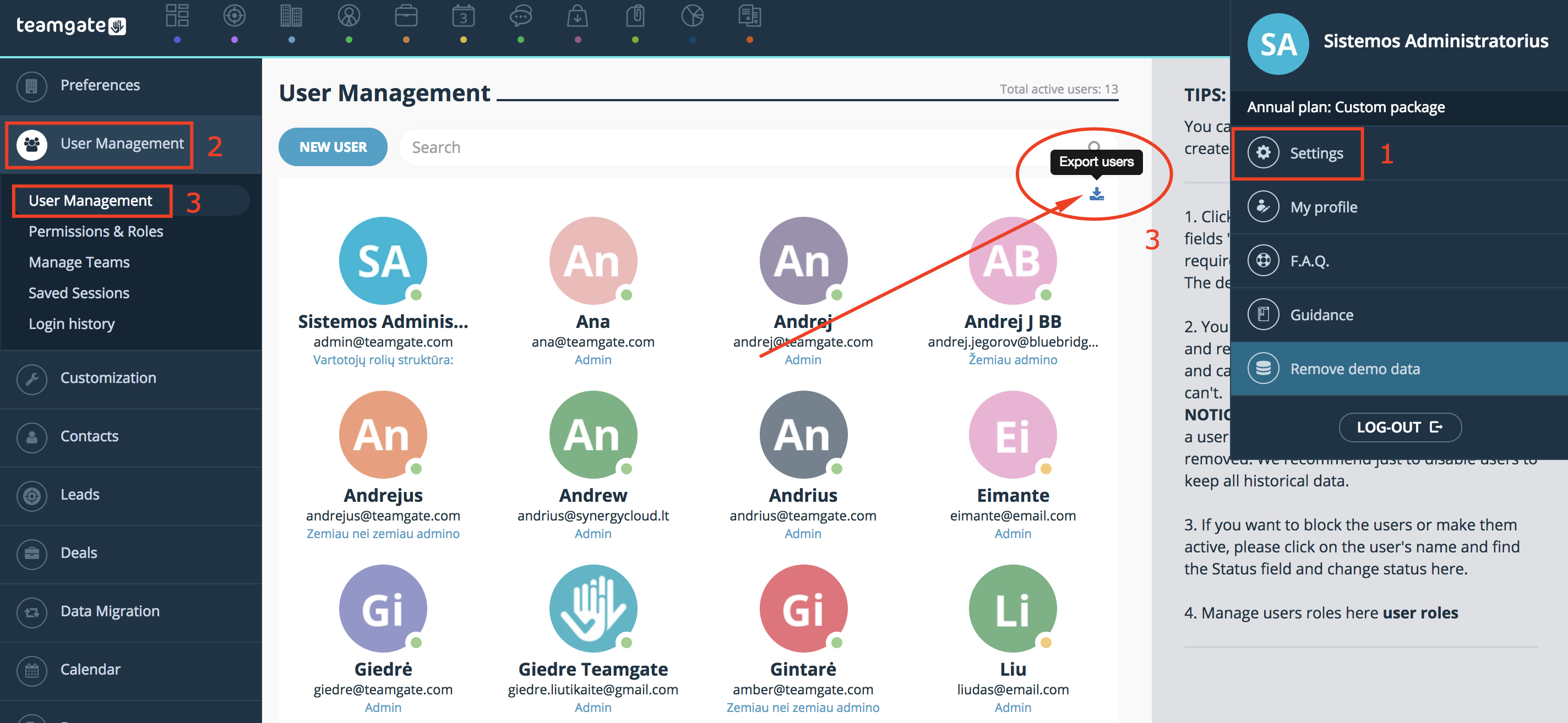Click the Data Migration arrows icon
Screen dimensions: 1568x723
click(x=31, y=612)
